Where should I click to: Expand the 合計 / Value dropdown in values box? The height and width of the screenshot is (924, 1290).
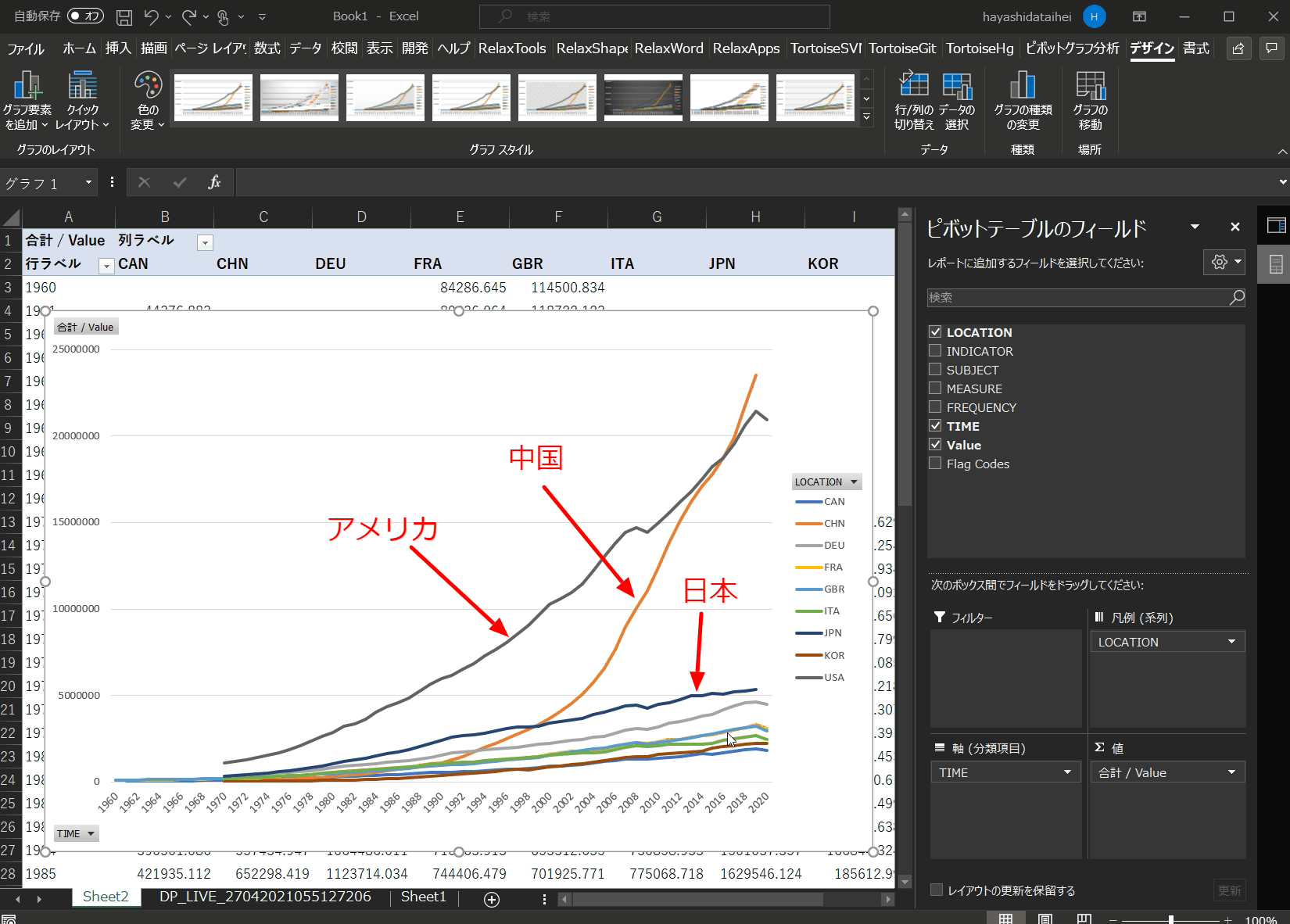[x=1231, y=772]
